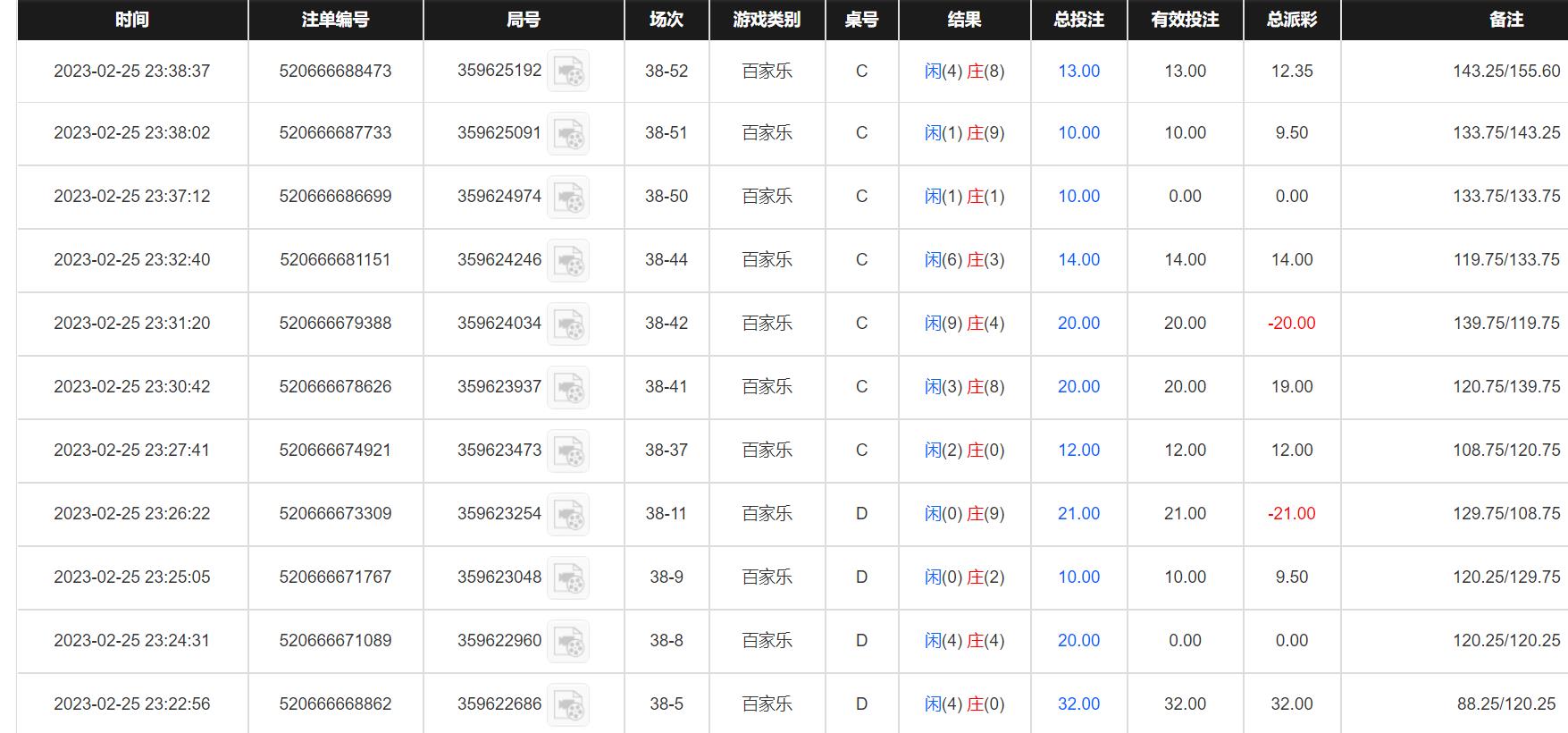
Task: Open video replay icon for round 359623937
Action: click(568, 387)
